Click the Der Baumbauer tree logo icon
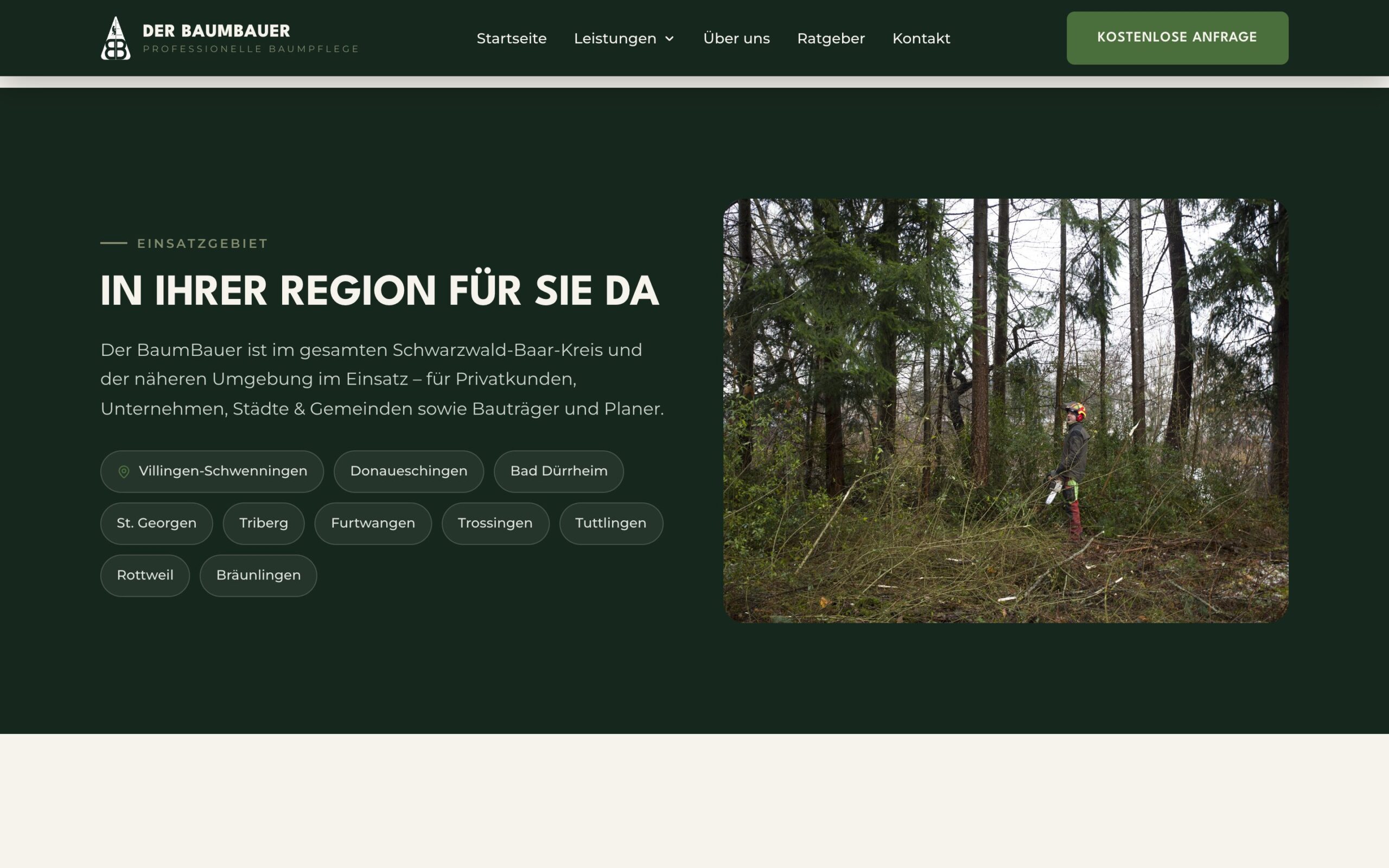 (116, 38)
